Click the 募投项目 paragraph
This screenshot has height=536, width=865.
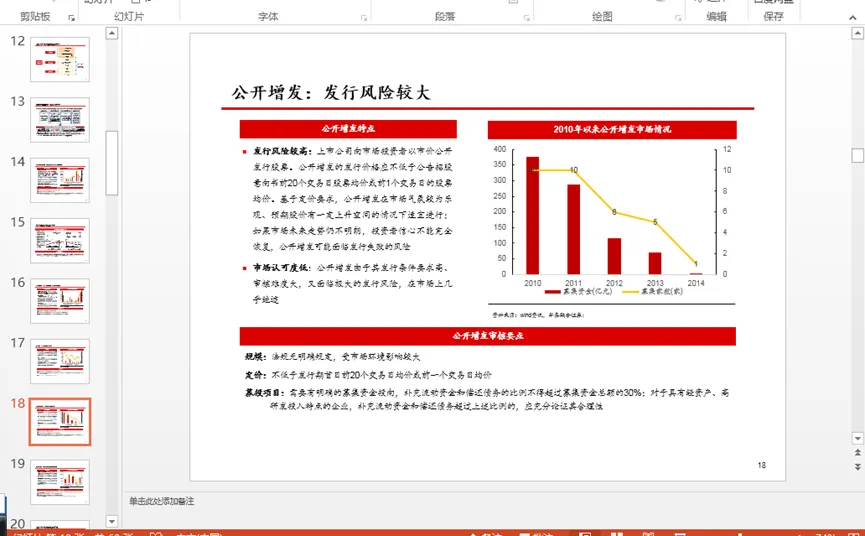coord(487,399)
